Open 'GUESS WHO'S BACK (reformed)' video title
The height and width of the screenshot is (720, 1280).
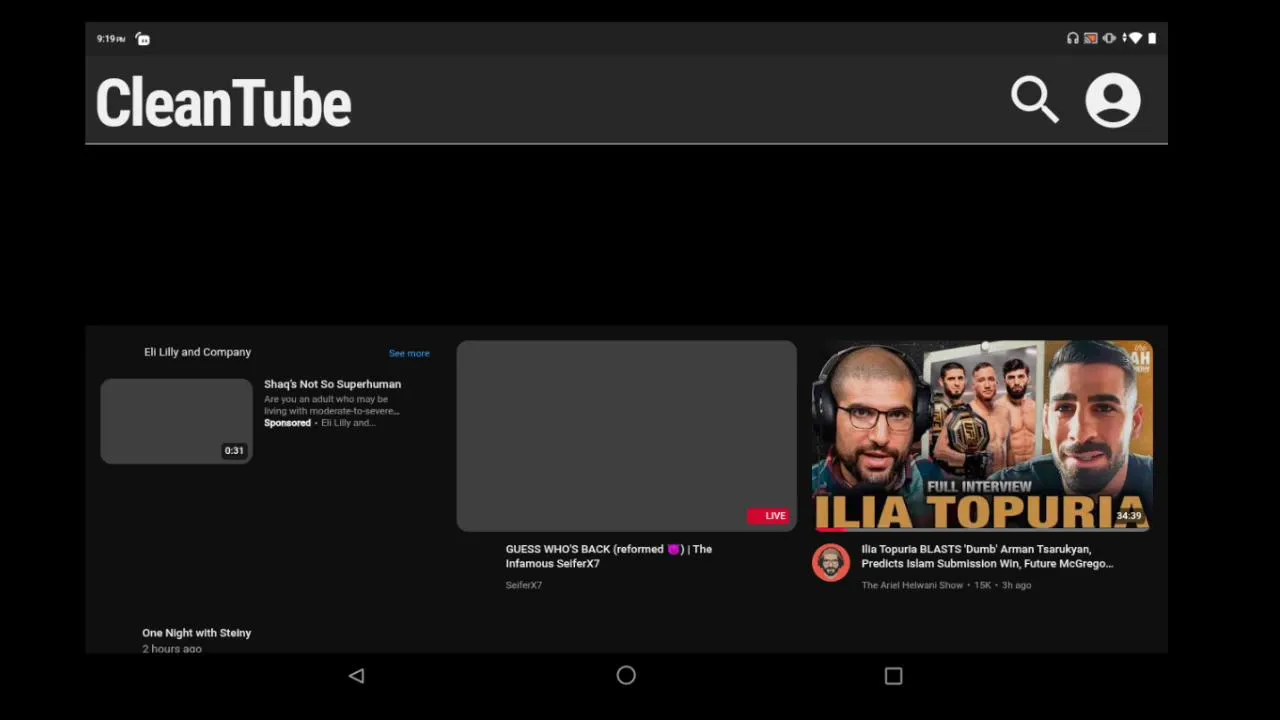click(609, 556)
